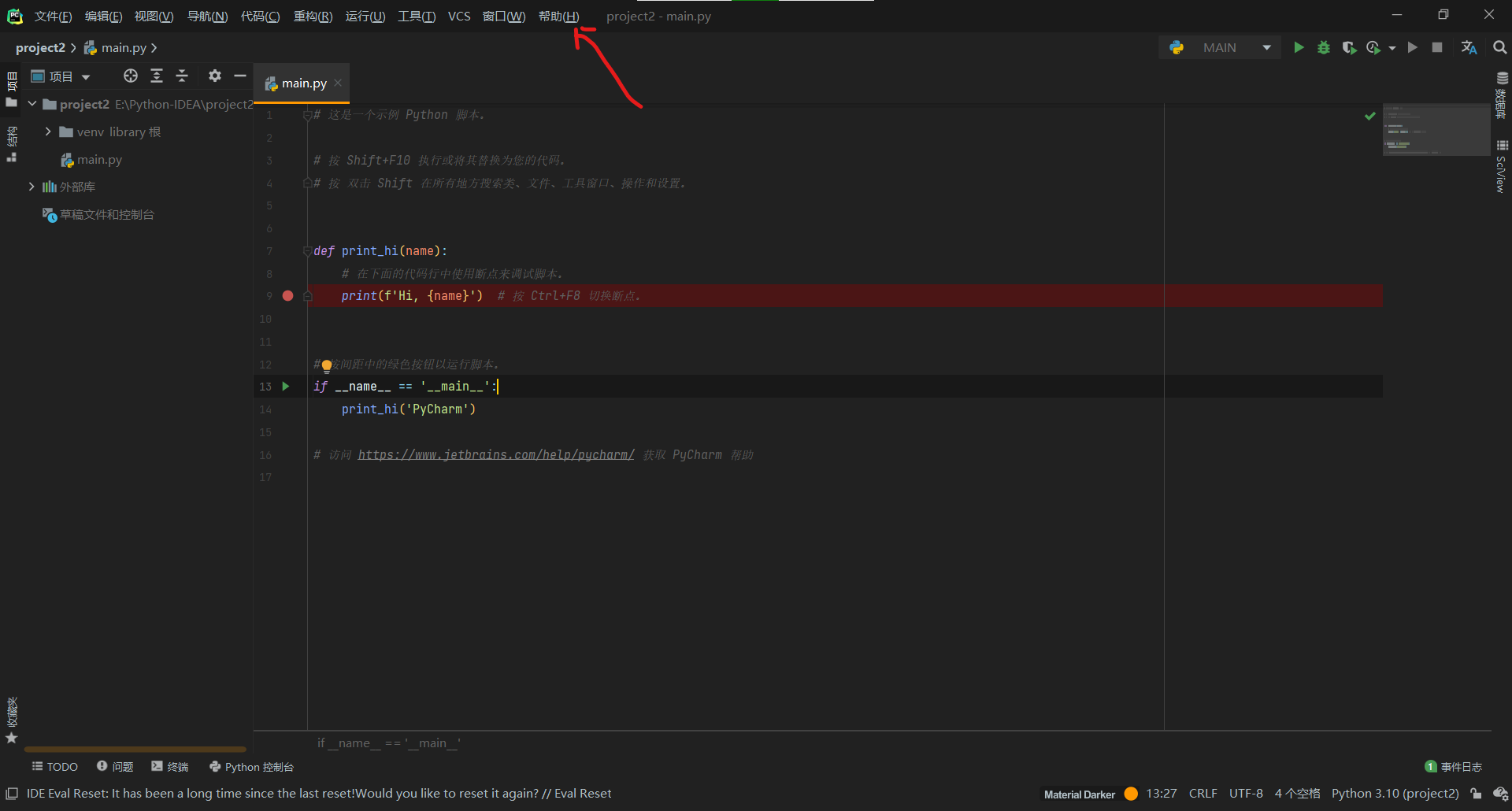
Task: Close the main.py editor tab
Action: 338,83
